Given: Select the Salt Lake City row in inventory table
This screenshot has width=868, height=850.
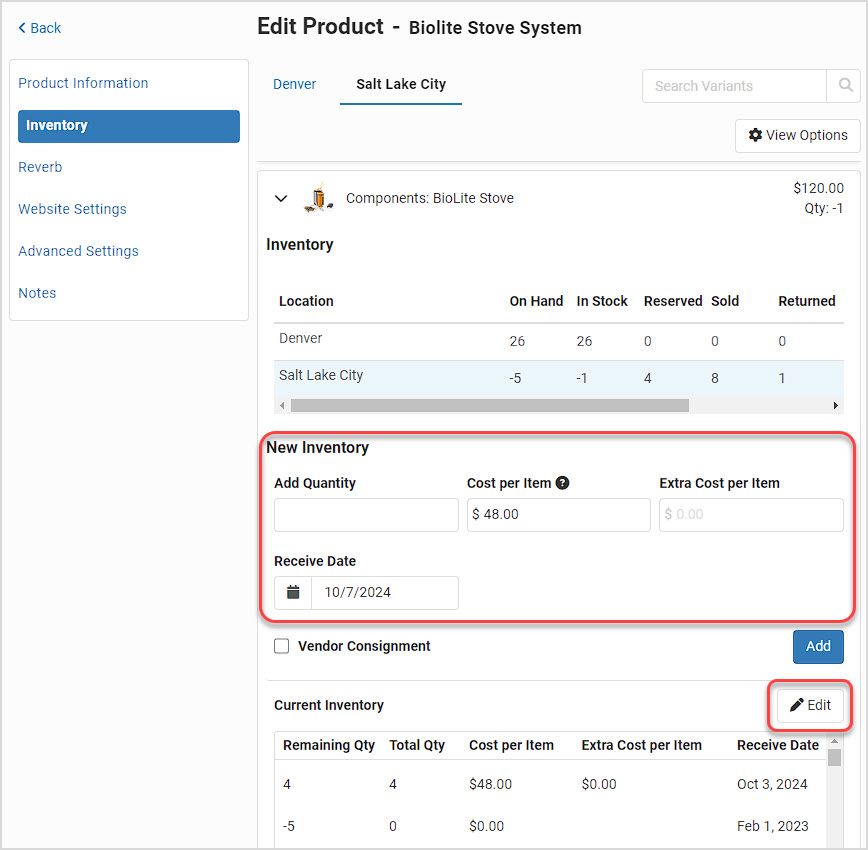Looking at the screenshot, I should click(559, 378).
